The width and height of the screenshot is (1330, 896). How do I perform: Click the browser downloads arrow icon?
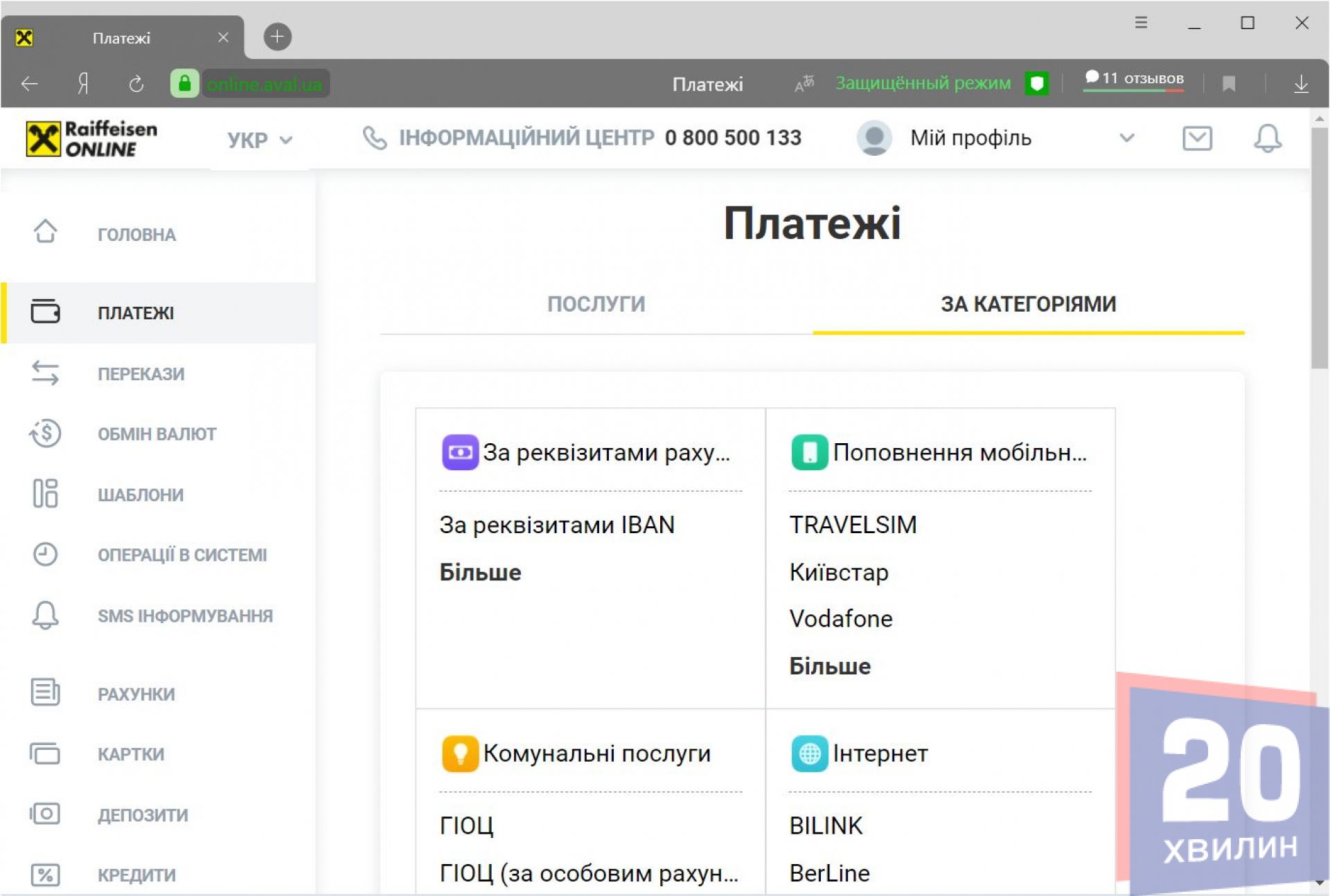(1301, 84)
